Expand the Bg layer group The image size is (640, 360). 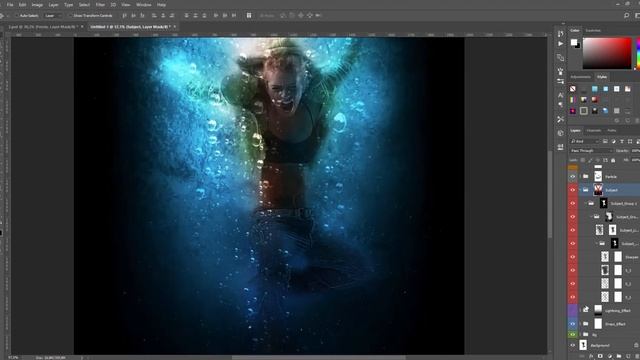[x=580, y=335]
